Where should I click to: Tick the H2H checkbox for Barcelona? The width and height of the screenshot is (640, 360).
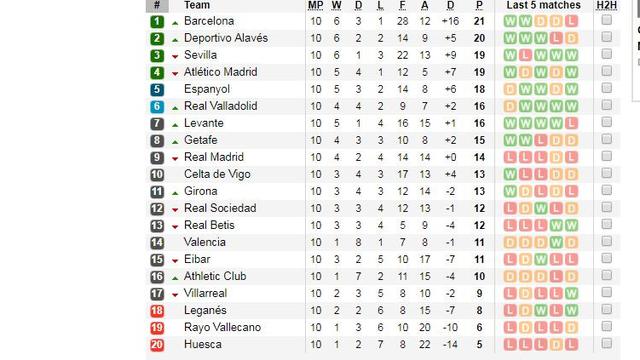[x=607, y=20]
